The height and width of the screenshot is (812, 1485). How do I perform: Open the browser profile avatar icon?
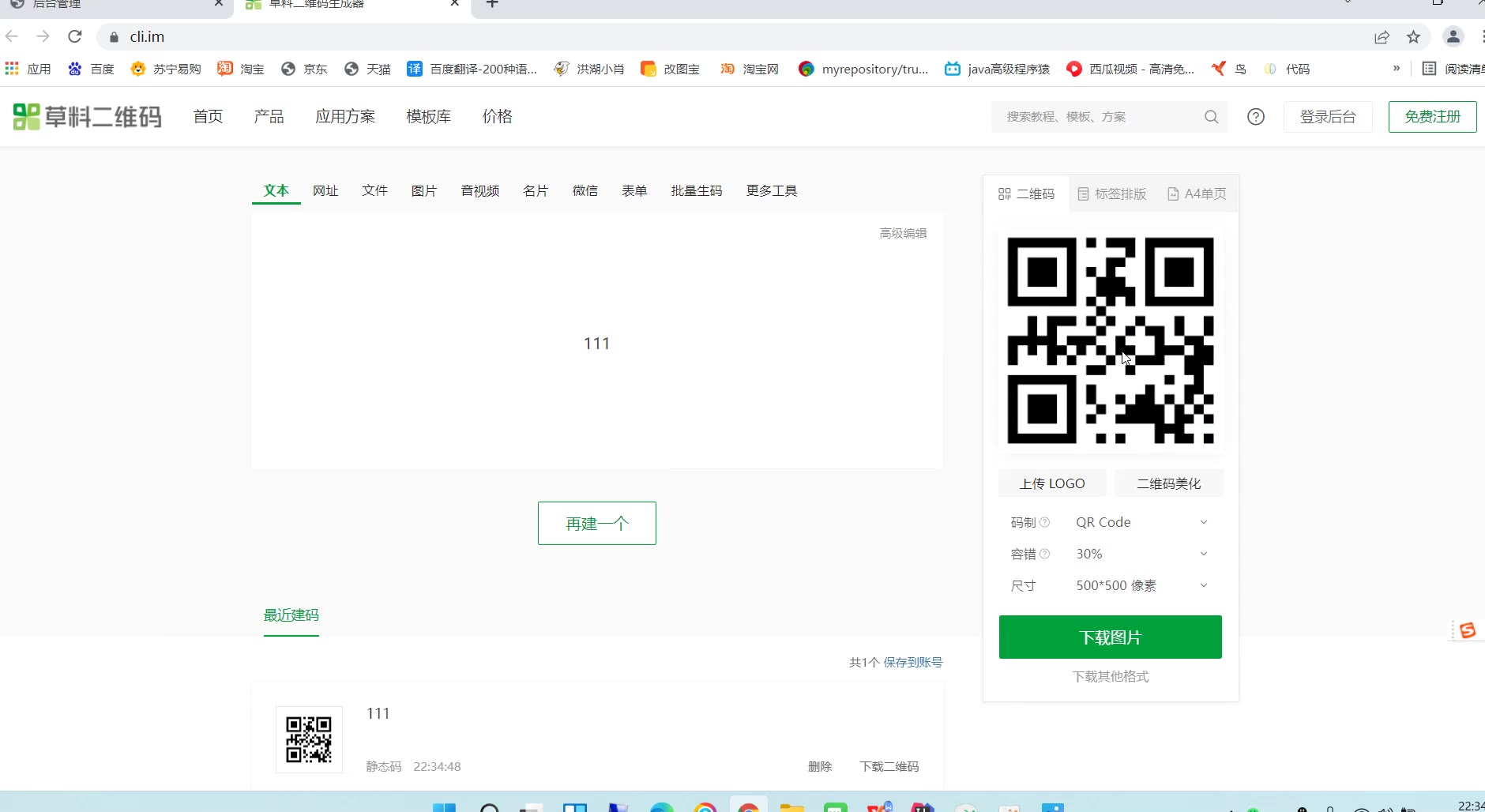[1453, 36]
